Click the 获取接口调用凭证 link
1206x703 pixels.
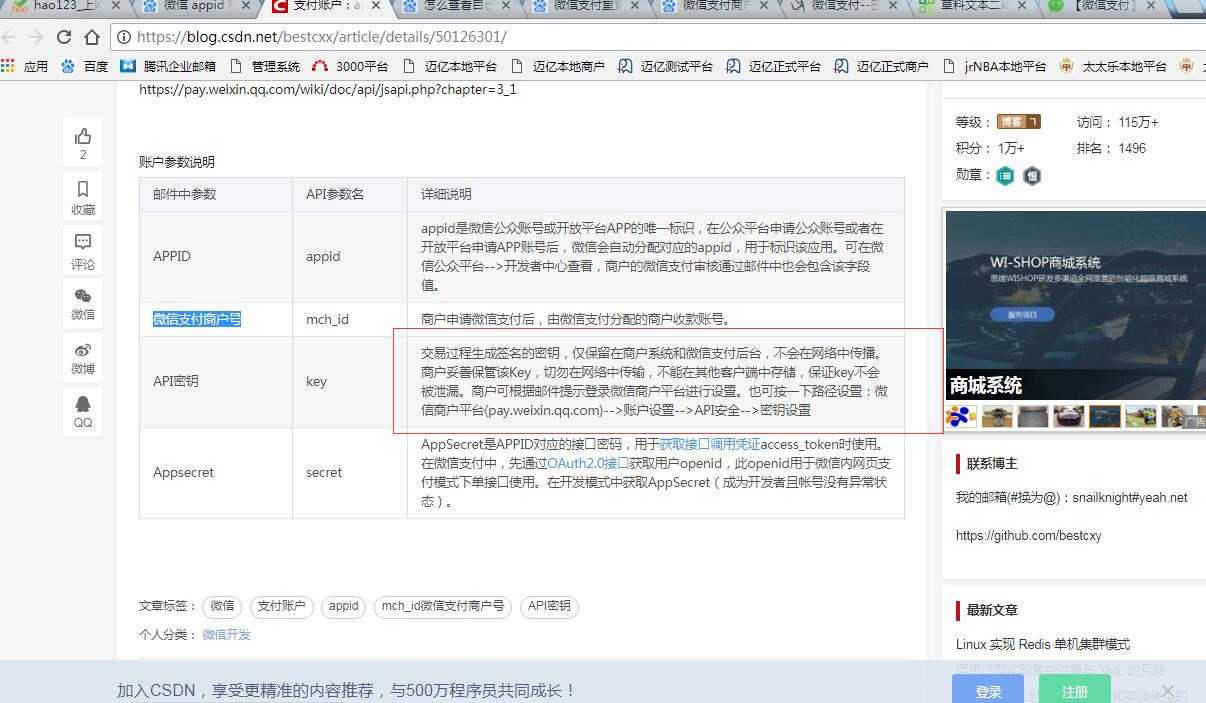710,444
